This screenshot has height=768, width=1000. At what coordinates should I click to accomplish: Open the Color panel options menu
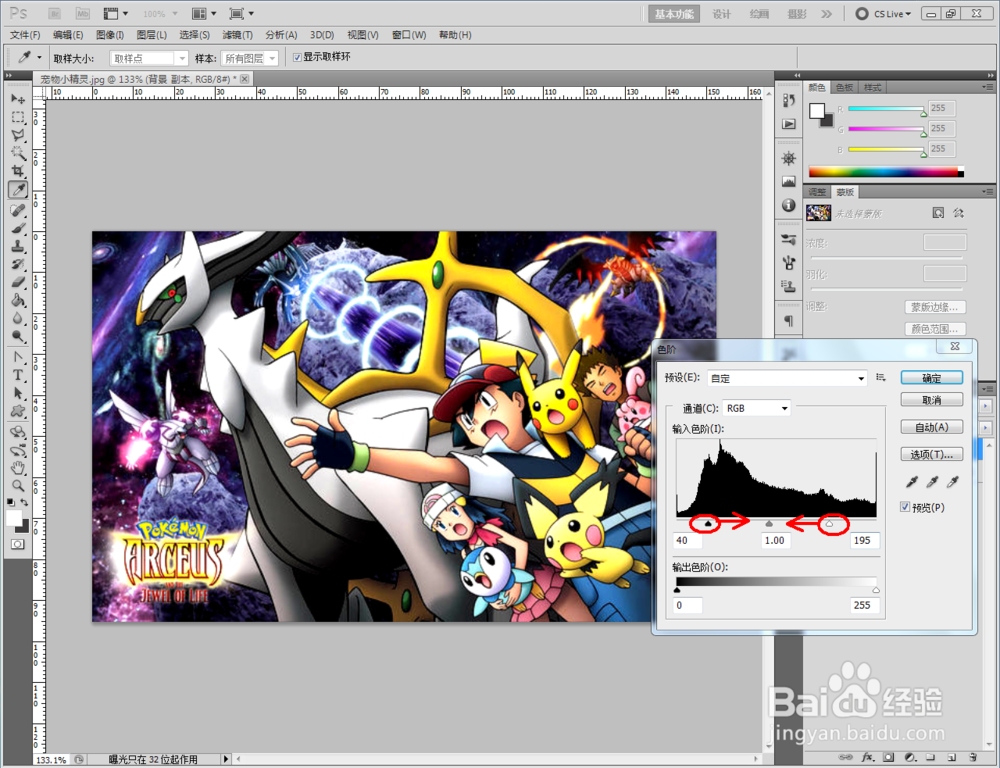click(x=987, y=87)
